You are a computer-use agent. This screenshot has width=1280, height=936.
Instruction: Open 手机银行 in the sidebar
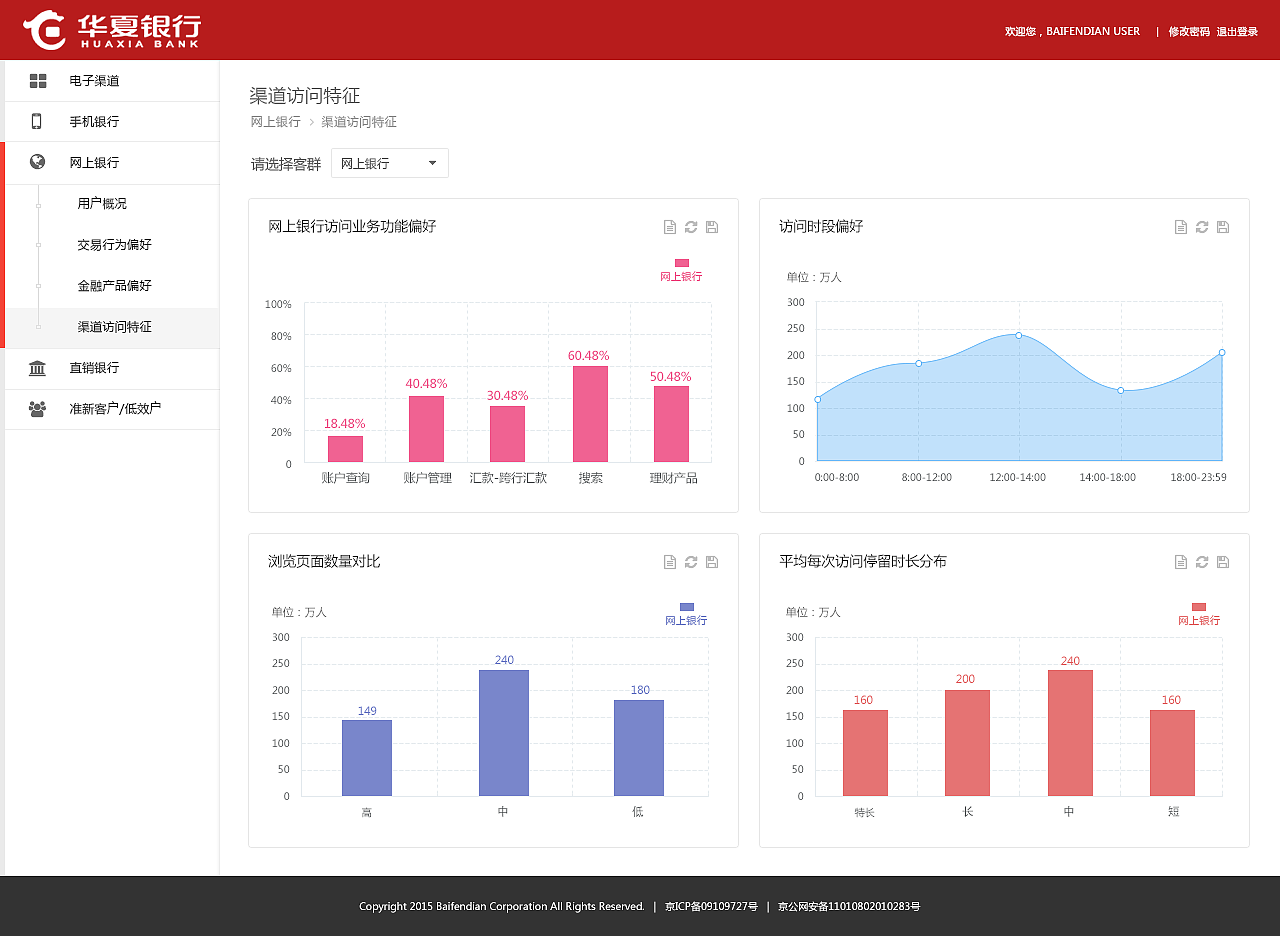click(x=112, y=121)
